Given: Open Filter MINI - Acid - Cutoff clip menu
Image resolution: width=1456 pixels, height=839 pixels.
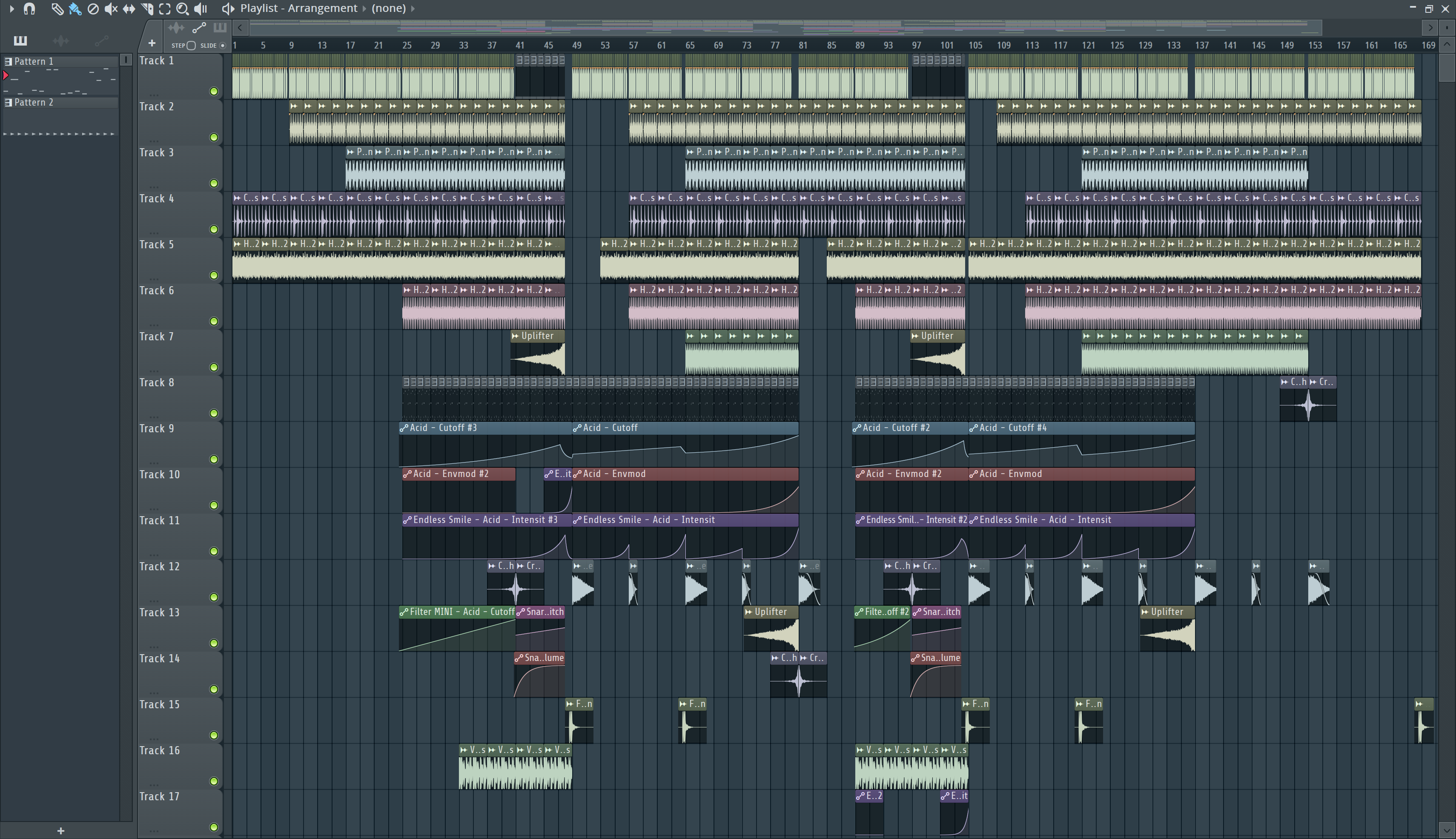Looking at the screenshot, I should click(x=404, y=612).
